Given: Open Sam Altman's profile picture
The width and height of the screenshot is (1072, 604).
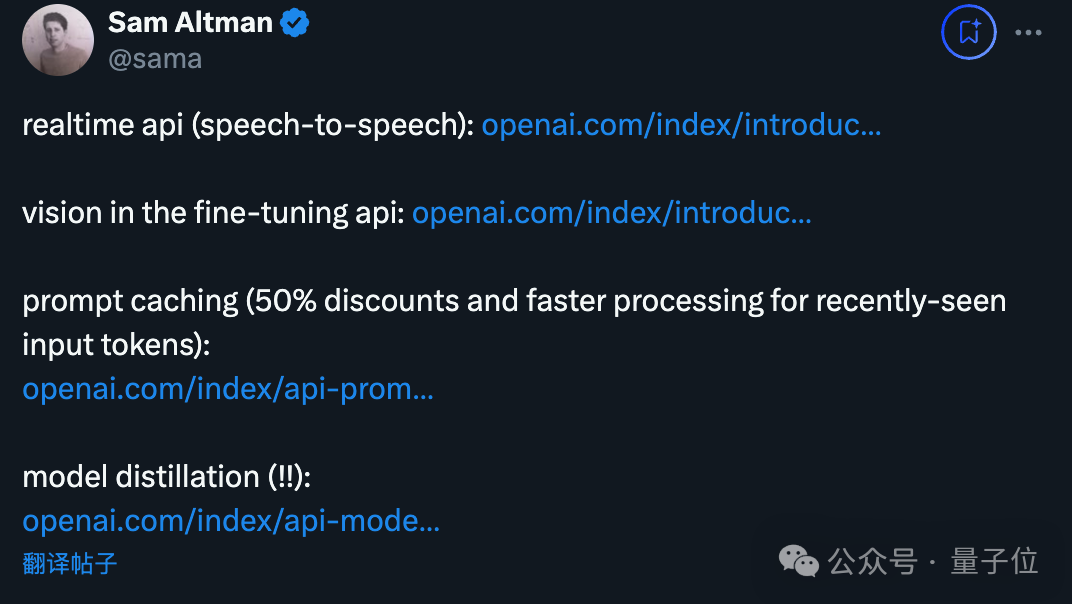Looking at the screenshot, I should click(58, 40).
